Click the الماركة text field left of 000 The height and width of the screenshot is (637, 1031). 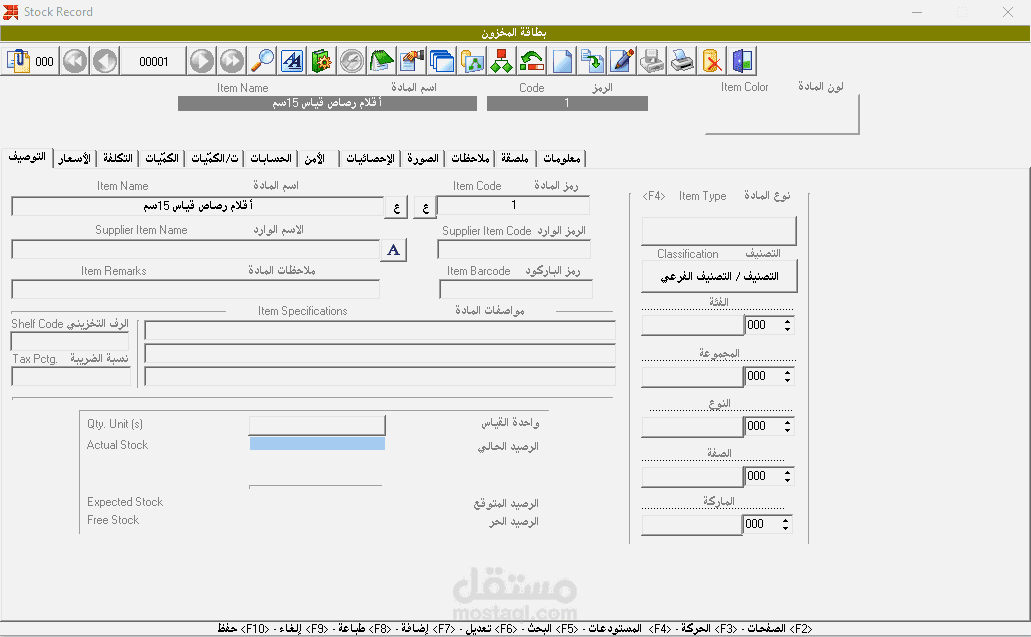(692, 525)
